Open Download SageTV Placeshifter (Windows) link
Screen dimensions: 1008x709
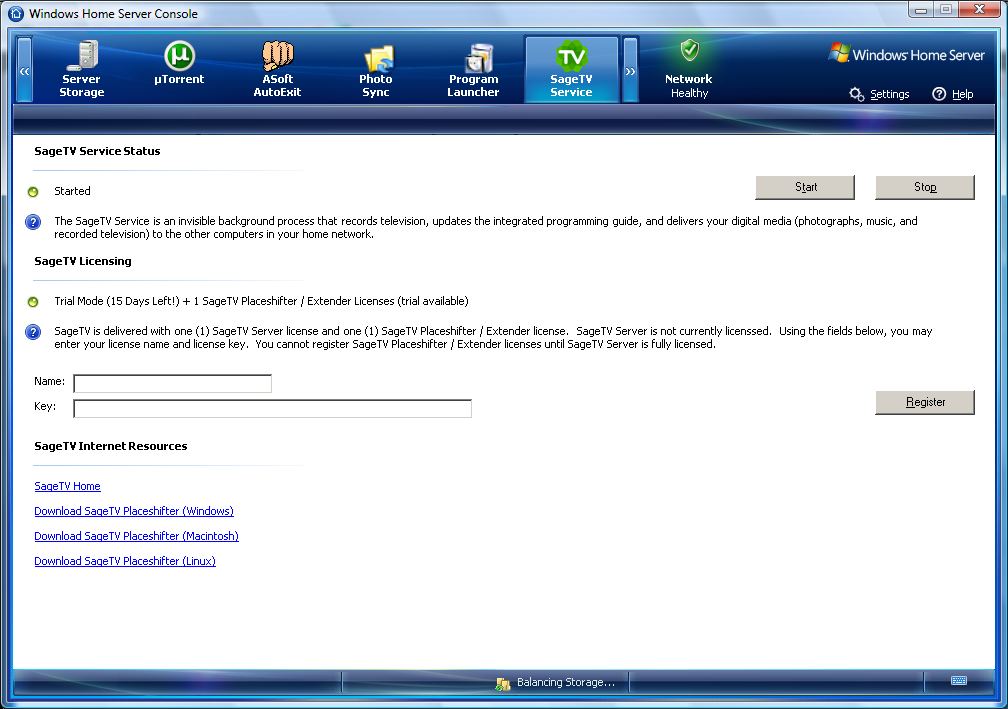pos(134,511)
